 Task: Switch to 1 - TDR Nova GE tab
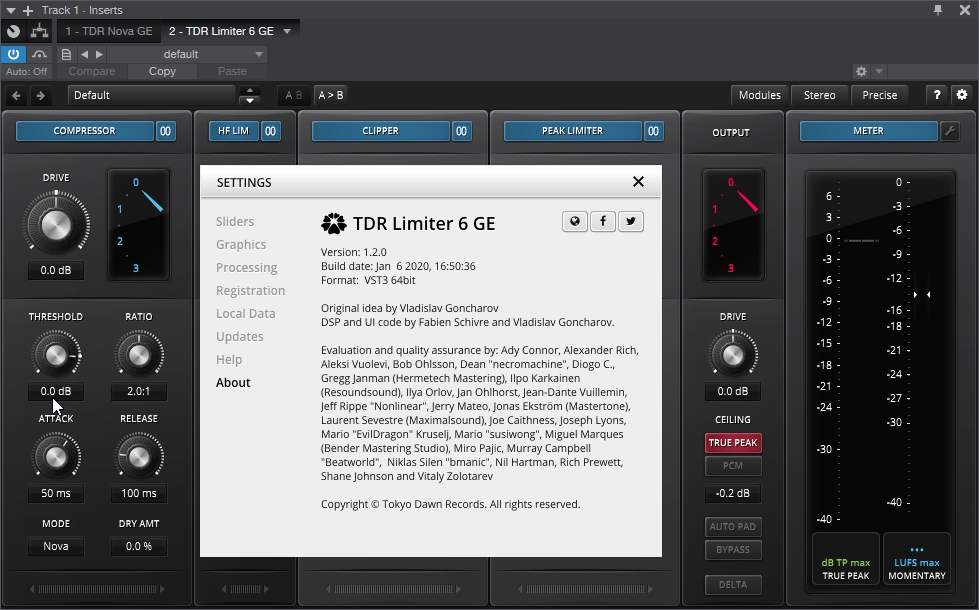pyautogui.click(x=109, y=31)
